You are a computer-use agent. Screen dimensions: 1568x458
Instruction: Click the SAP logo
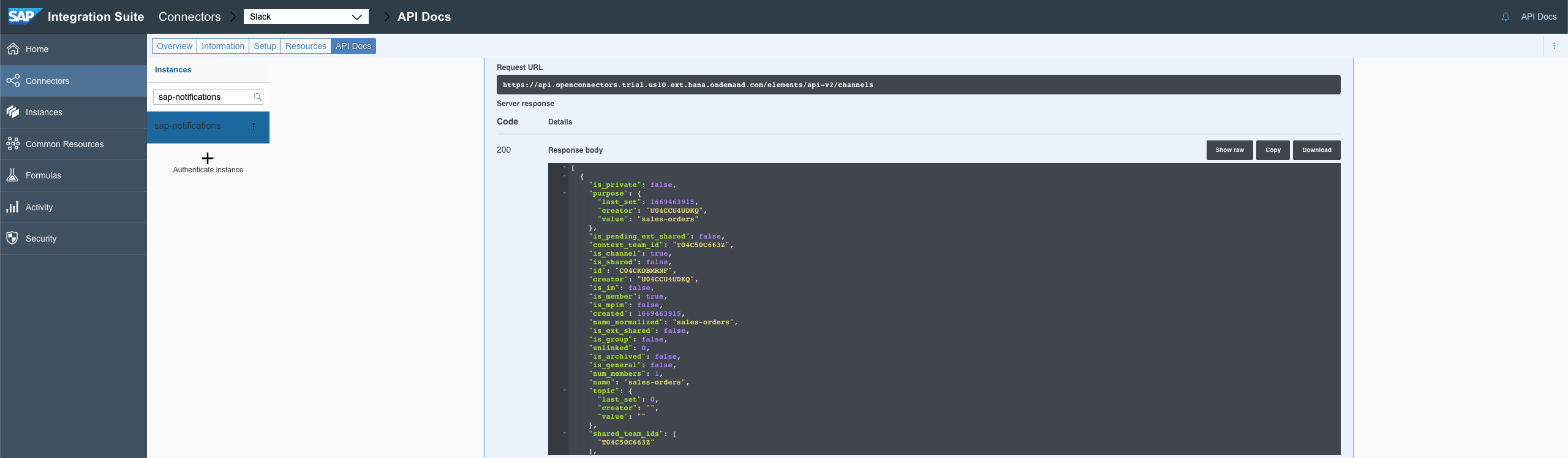pos(25,16)
